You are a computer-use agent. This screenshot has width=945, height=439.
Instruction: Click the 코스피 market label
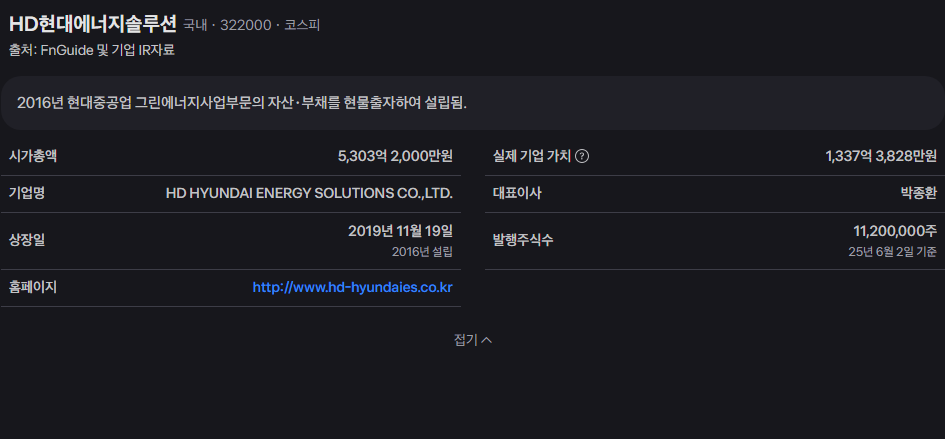pyautogui.click(x=302, y=25)
